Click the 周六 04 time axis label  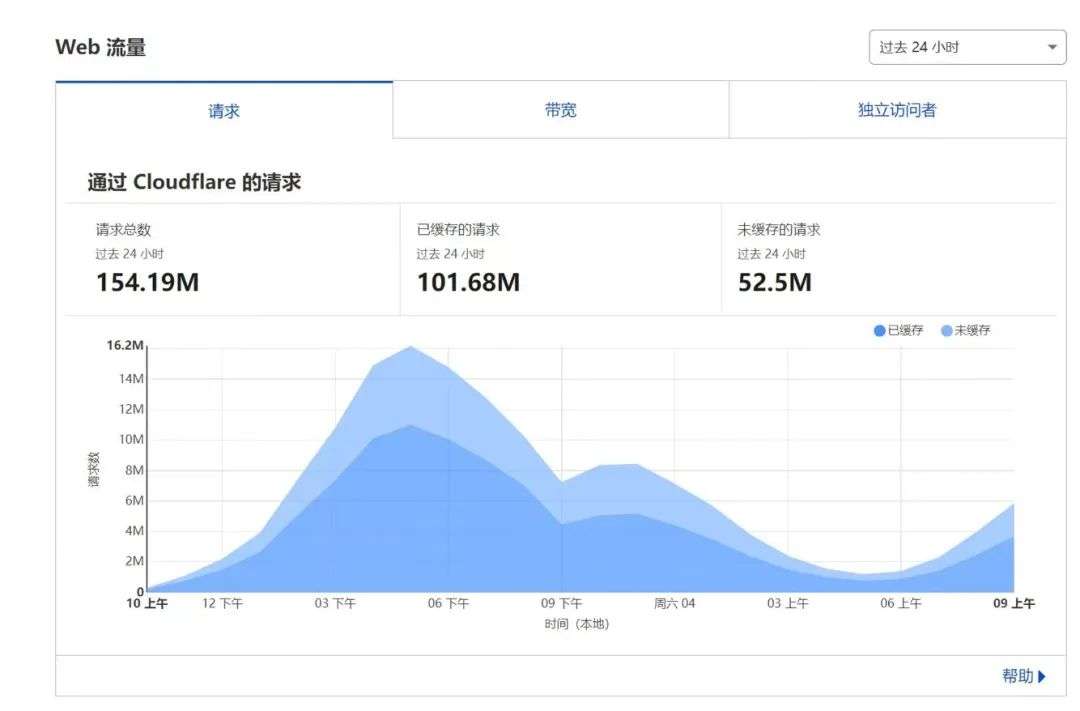point(674,604)
